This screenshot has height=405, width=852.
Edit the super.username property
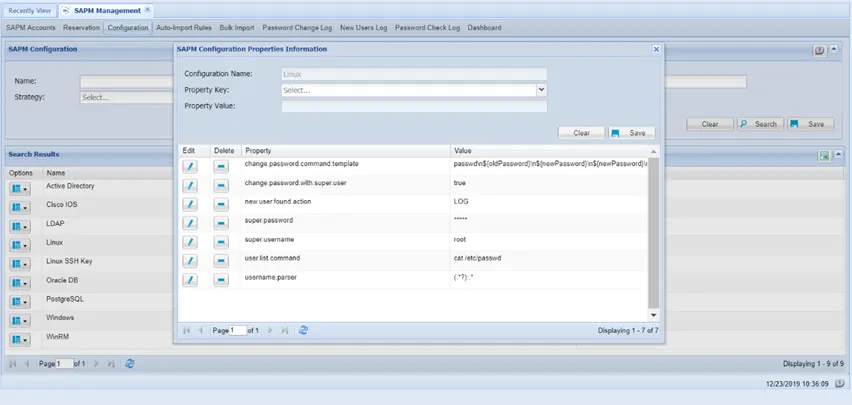point(190,242)
